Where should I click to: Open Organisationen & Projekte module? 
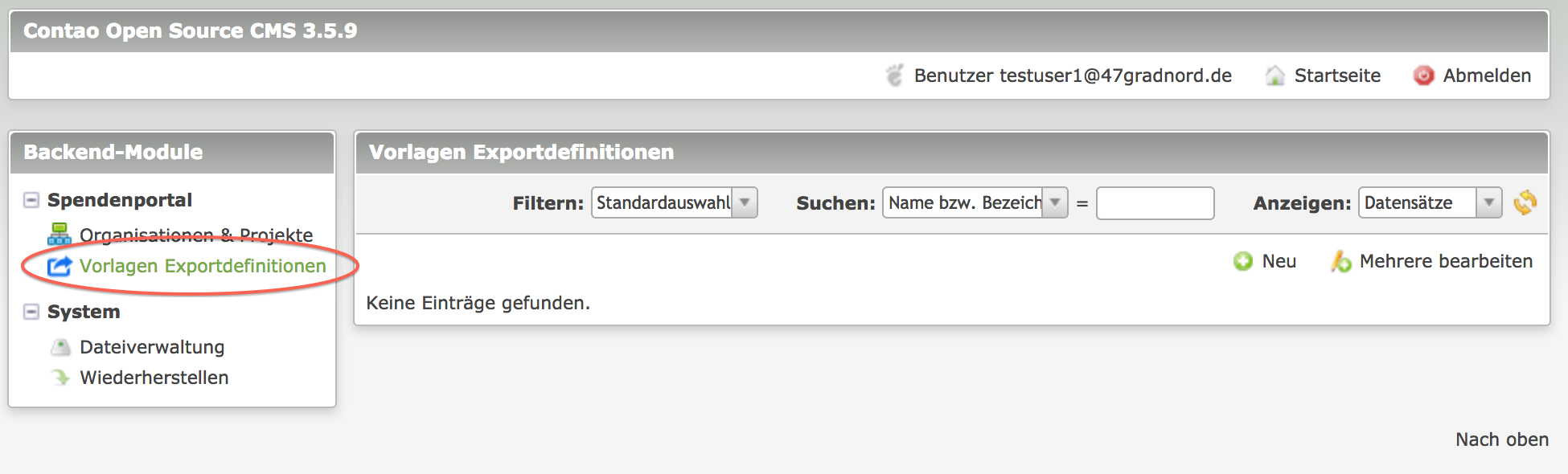[x=196, y=235]
